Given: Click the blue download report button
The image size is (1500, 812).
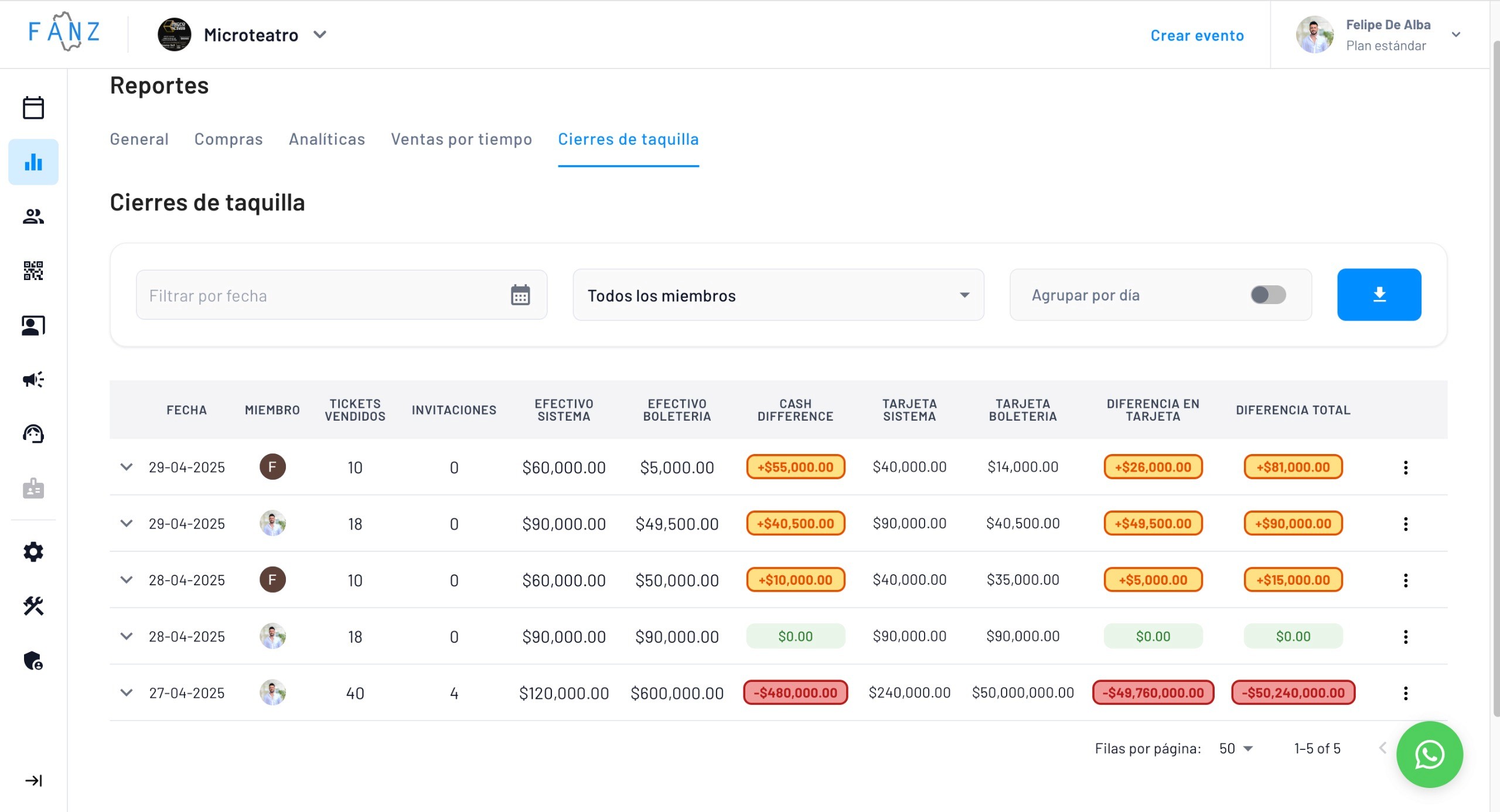Looking at the screenshot, I should pyautogui.click(x=1379, y=295).
